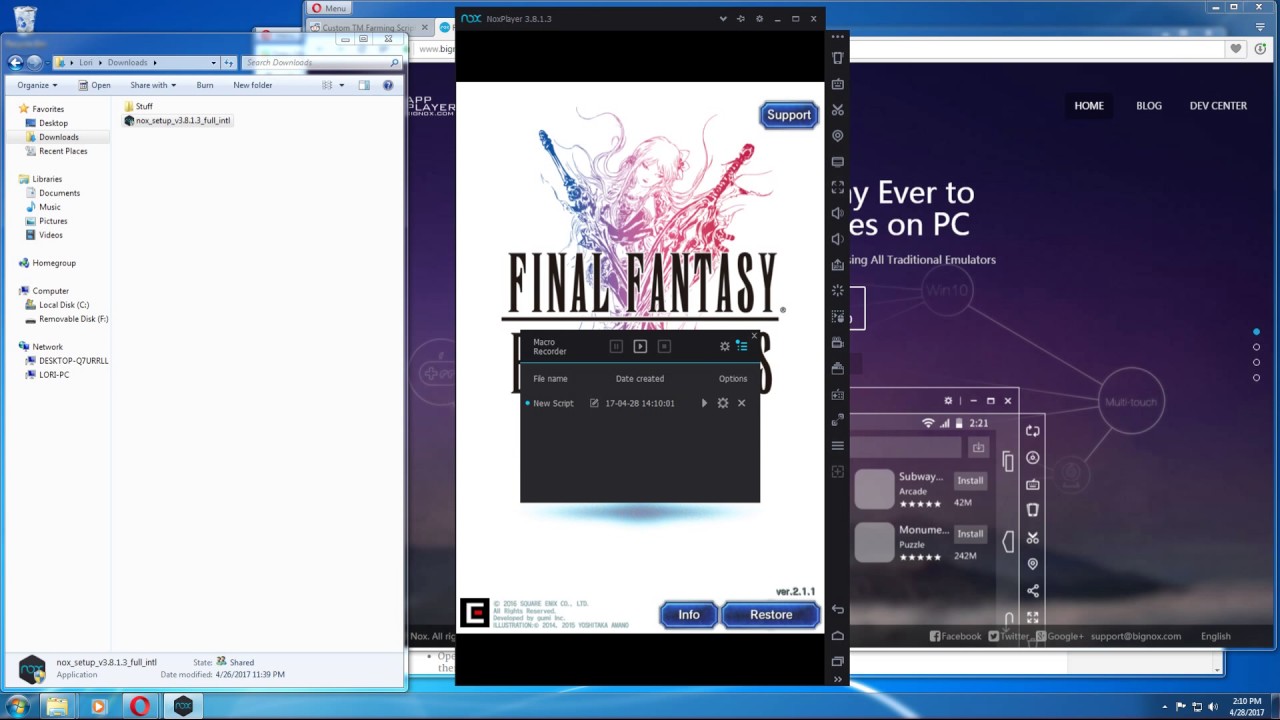Click Burn in Explorer toolbar
1280x720 pixels.
click(205, 85)
